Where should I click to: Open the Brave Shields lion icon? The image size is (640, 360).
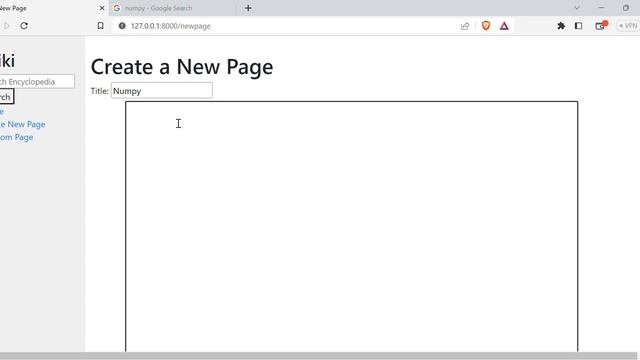click(x=486, y=26)
